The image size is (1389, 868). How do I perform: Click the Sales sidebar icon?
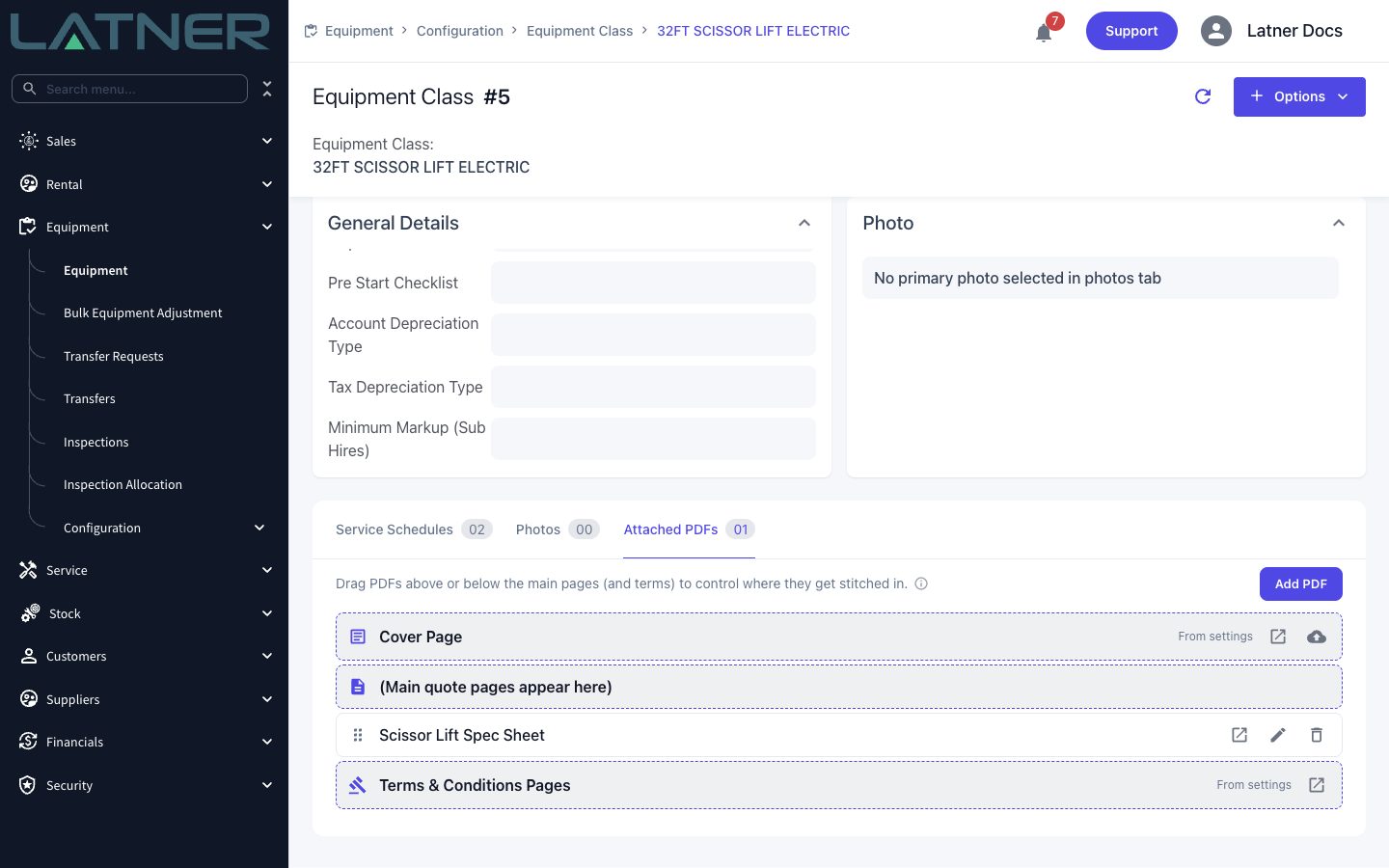click(29, 141)
